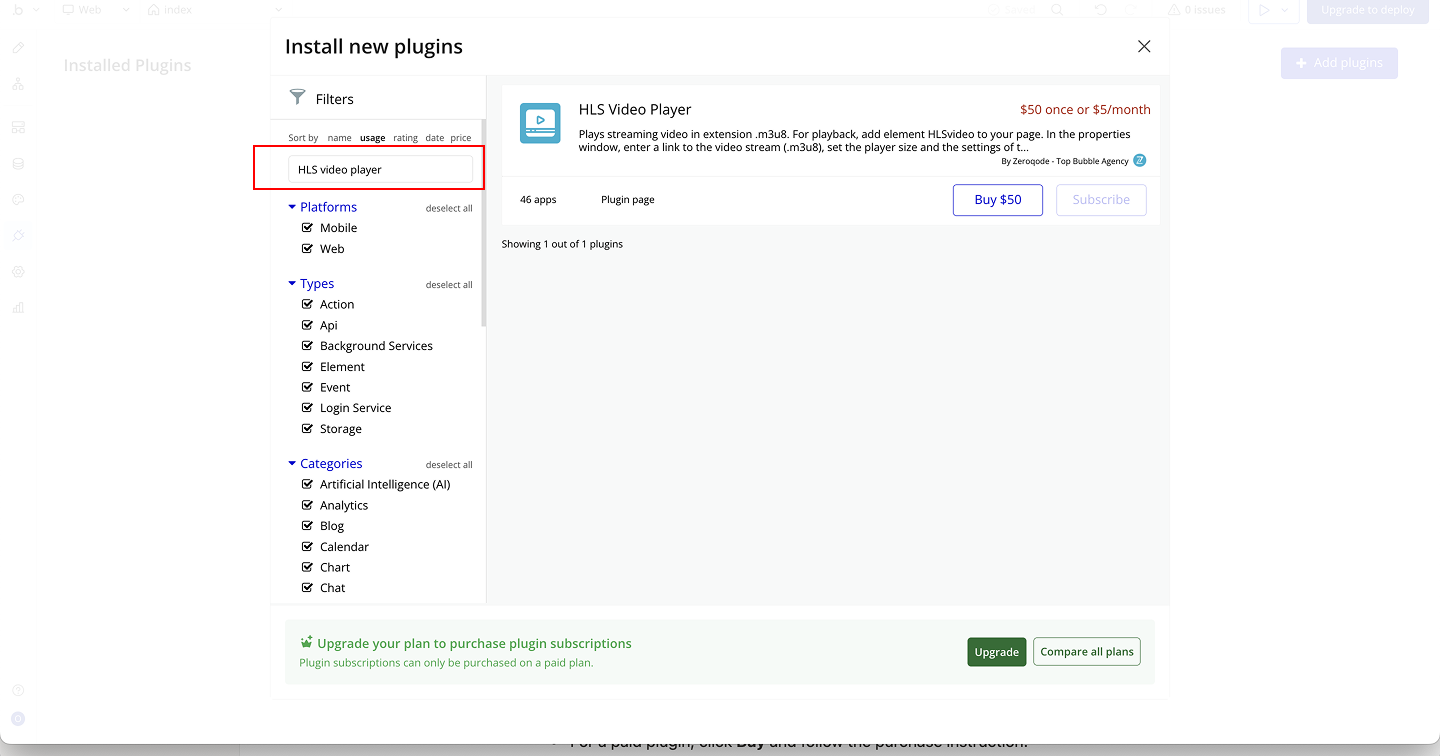Click the Buy $50 button
Viewport: 1440px width, 756px height.
998,200
